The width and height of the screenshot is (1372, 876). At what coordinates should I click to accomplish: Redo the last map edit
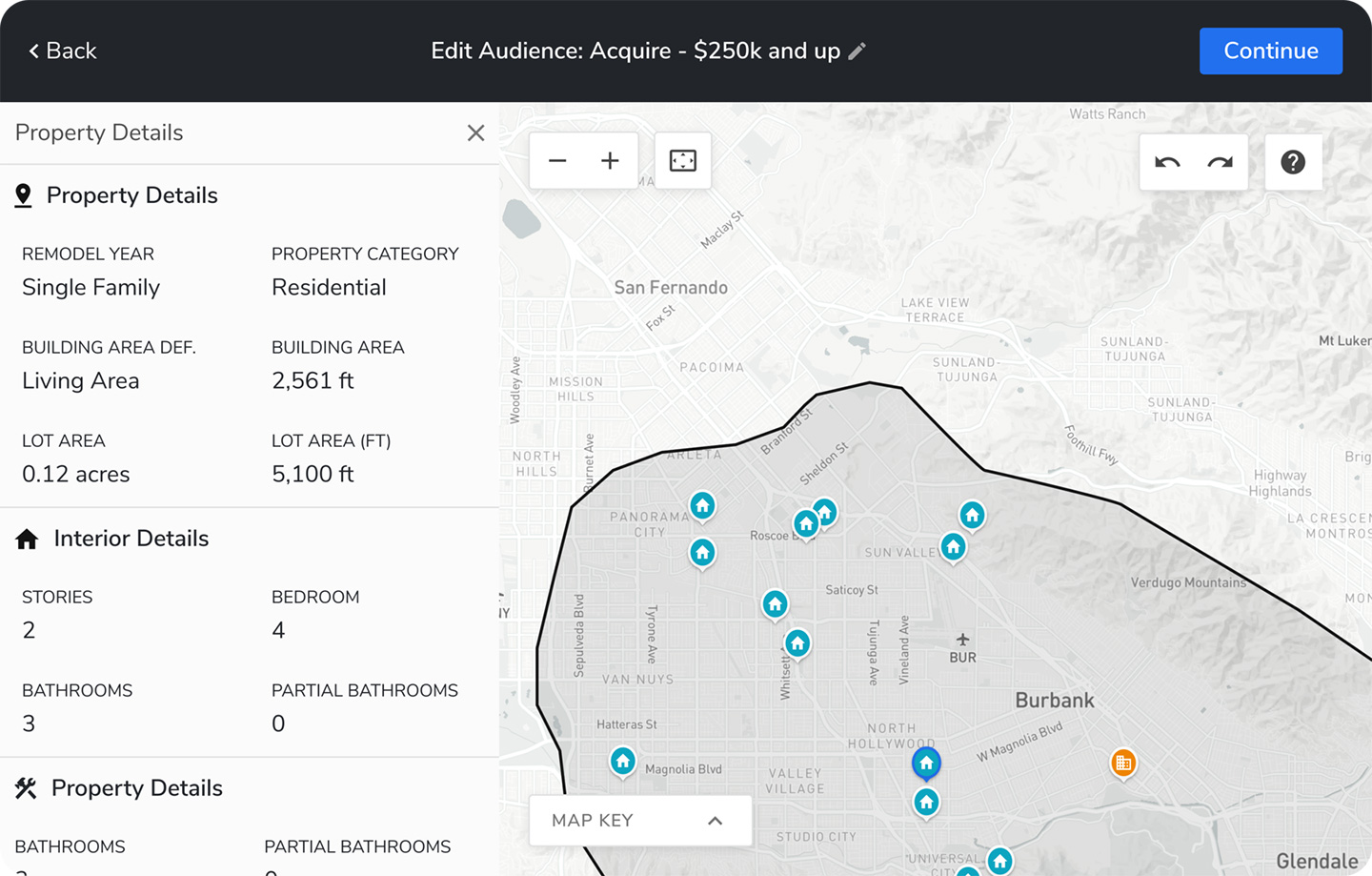[x=1221, y=162]
